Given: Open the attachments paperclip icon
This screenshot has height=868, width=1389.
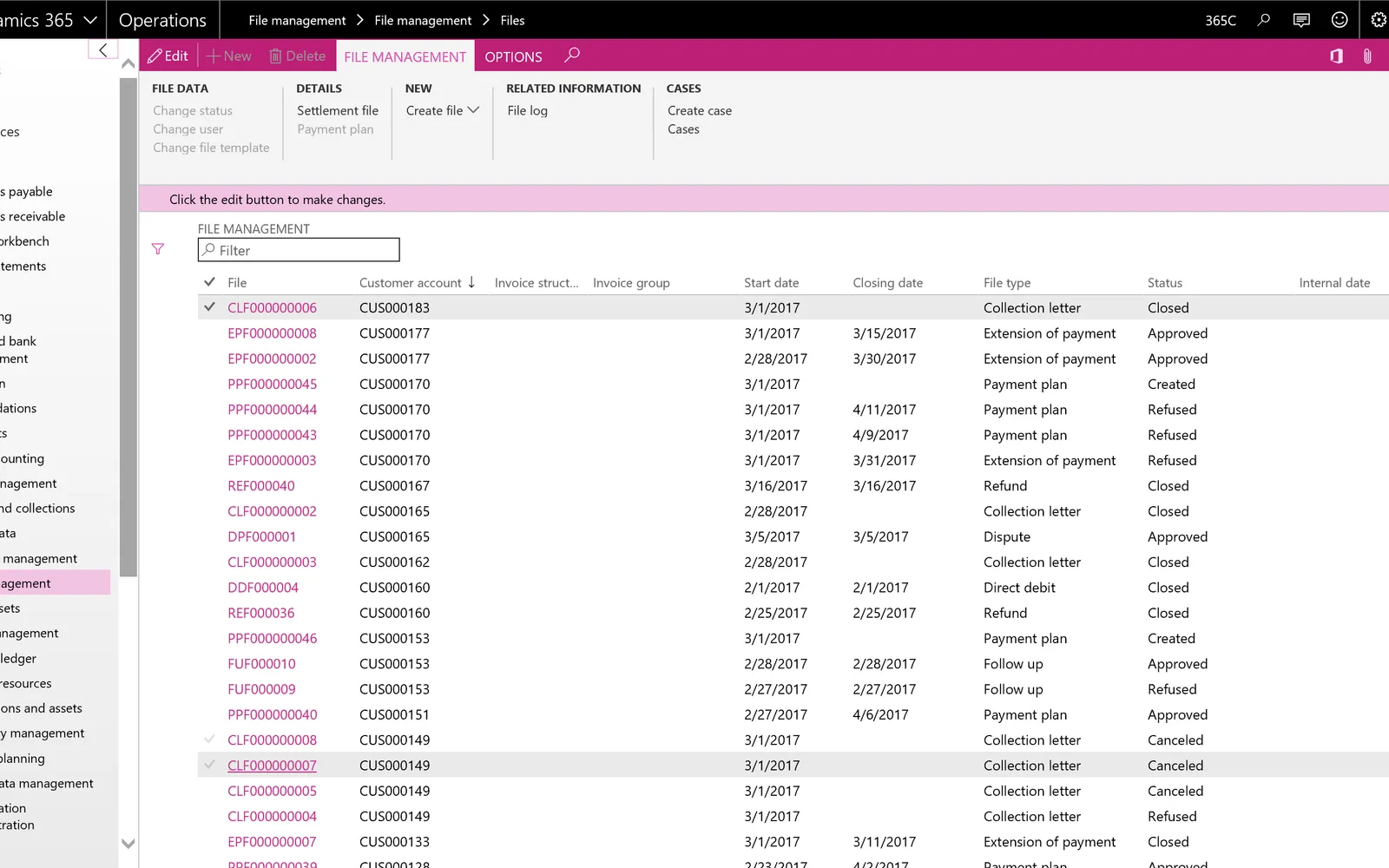Looking at the screenshot, I should click(1367, 56).
